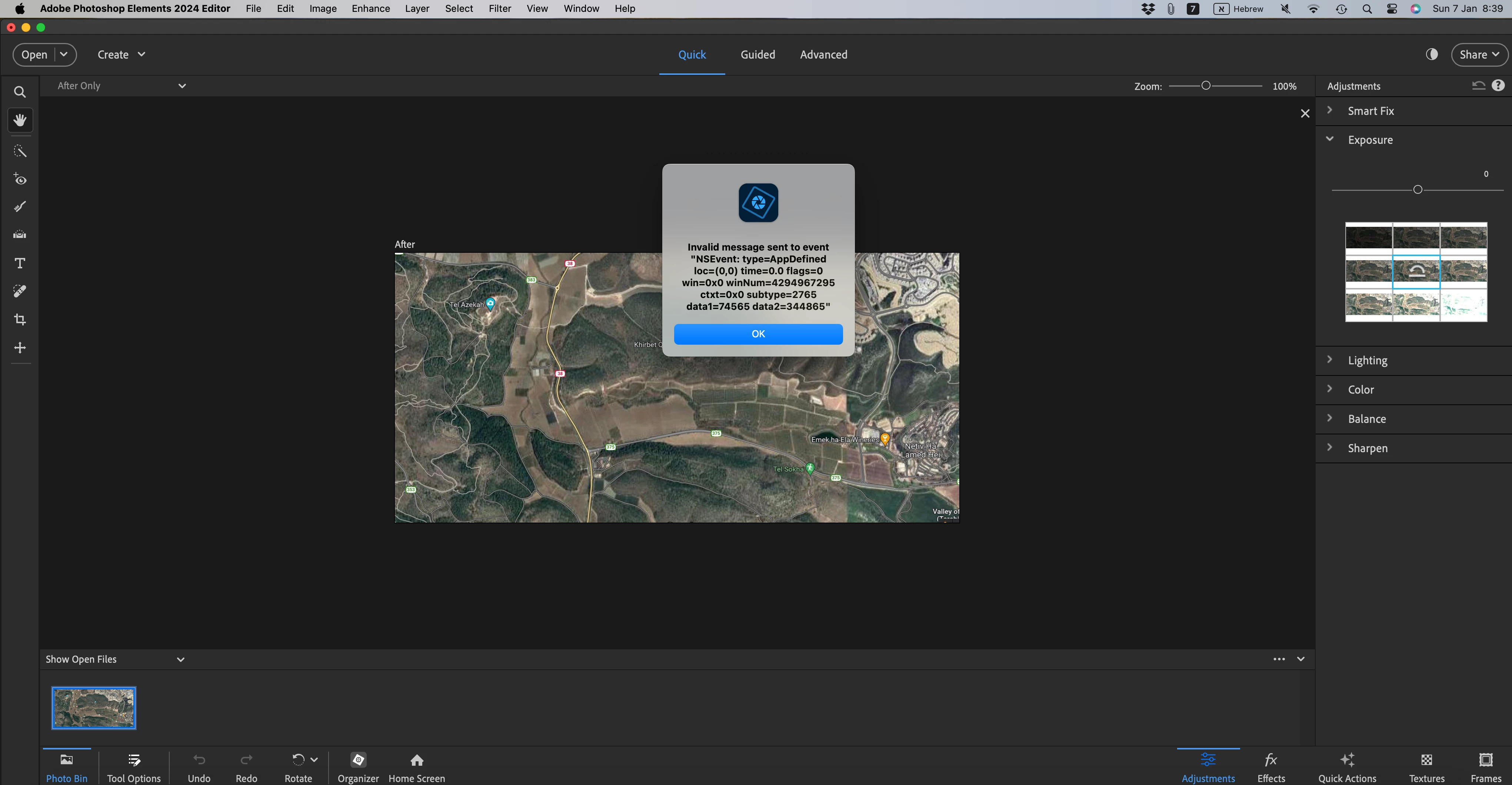1512x785 pixels.
Task: Select the Crop tool
Action: coord(20,319)
